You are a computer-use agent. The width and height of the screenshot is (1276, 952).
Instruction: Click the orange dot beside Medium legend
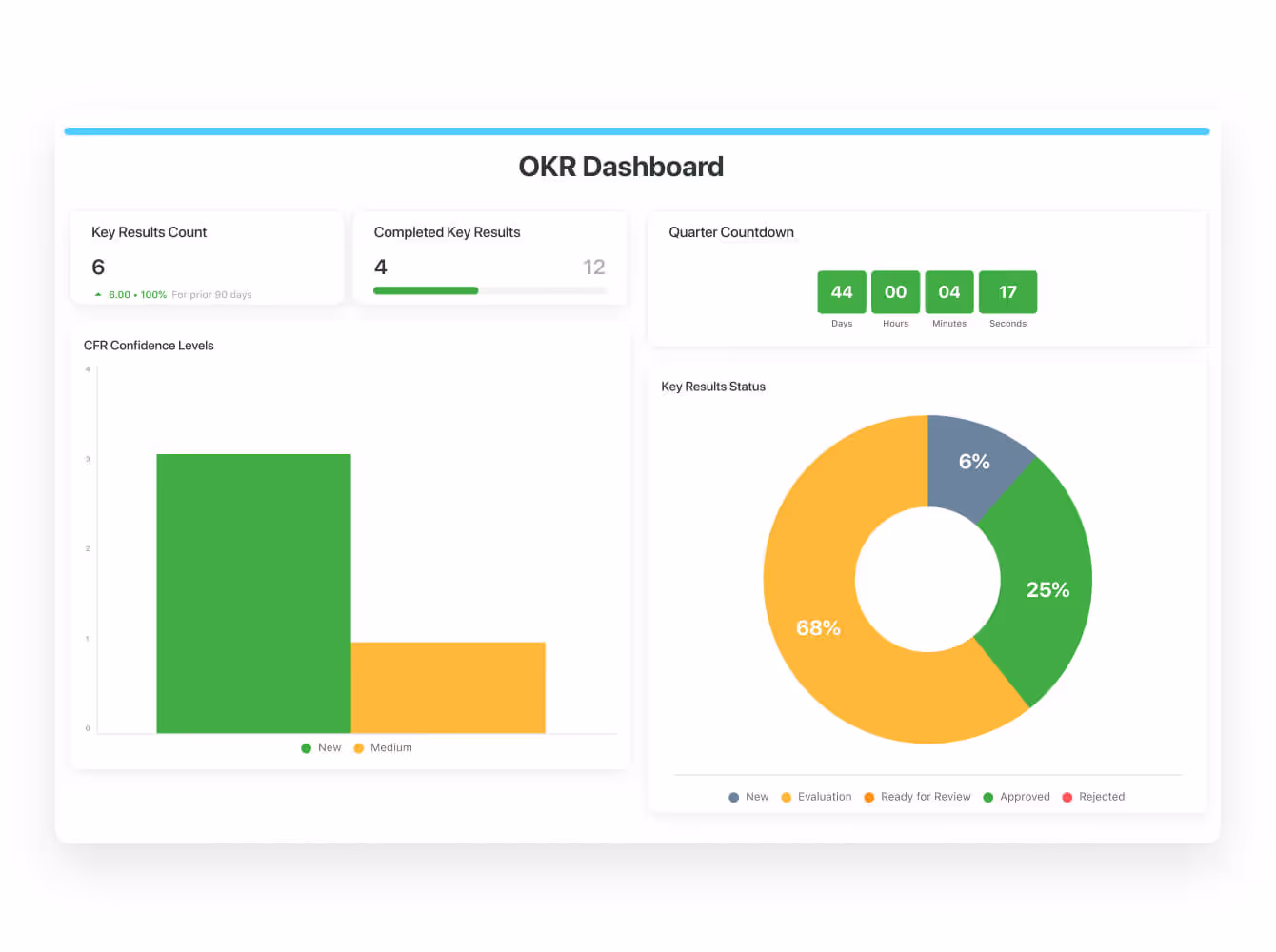point(359,748)
